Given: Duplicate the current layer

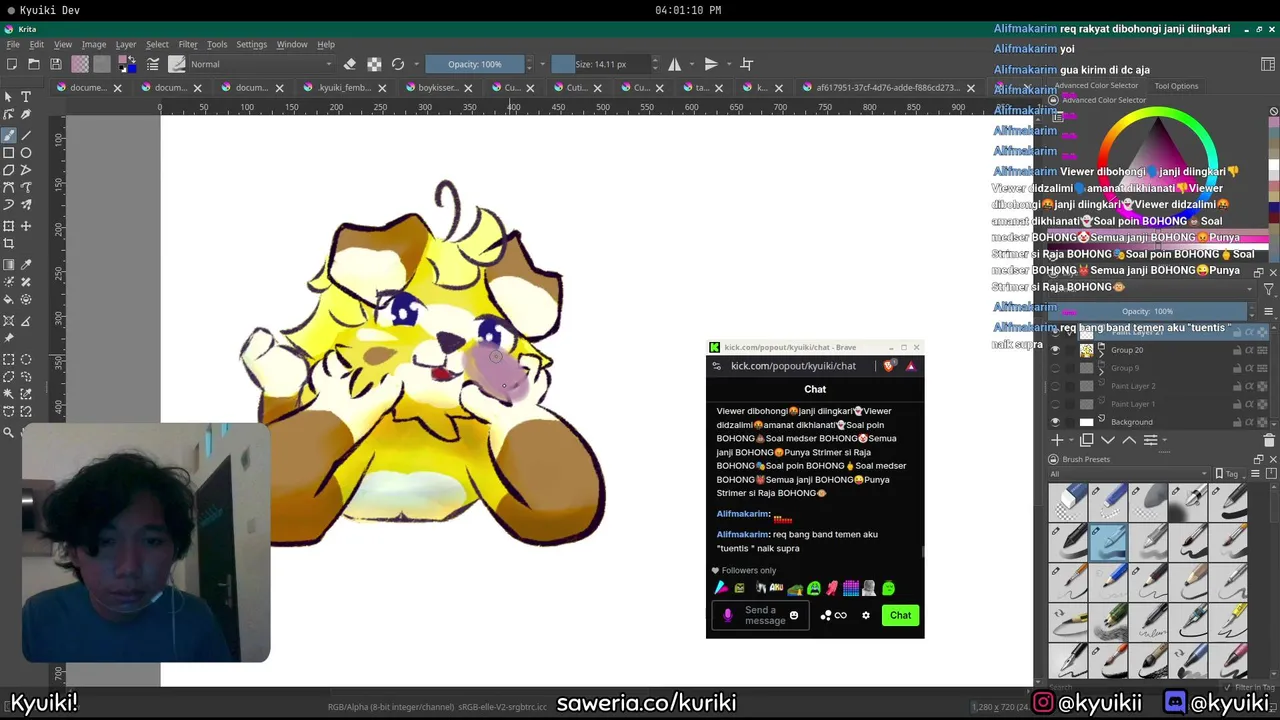Looking at the screenshot, I should pyautogui.click(x=1087, y=440).
